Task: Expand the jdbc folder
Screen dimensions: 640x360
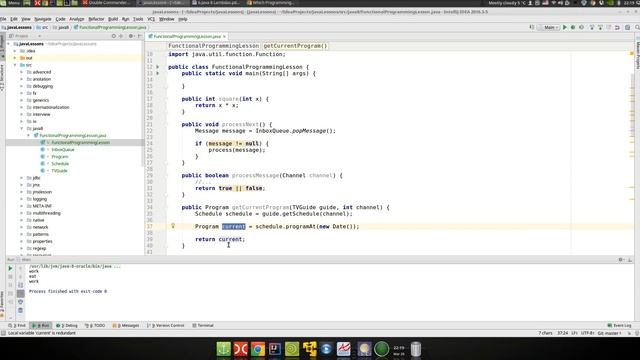Action: 22,178
